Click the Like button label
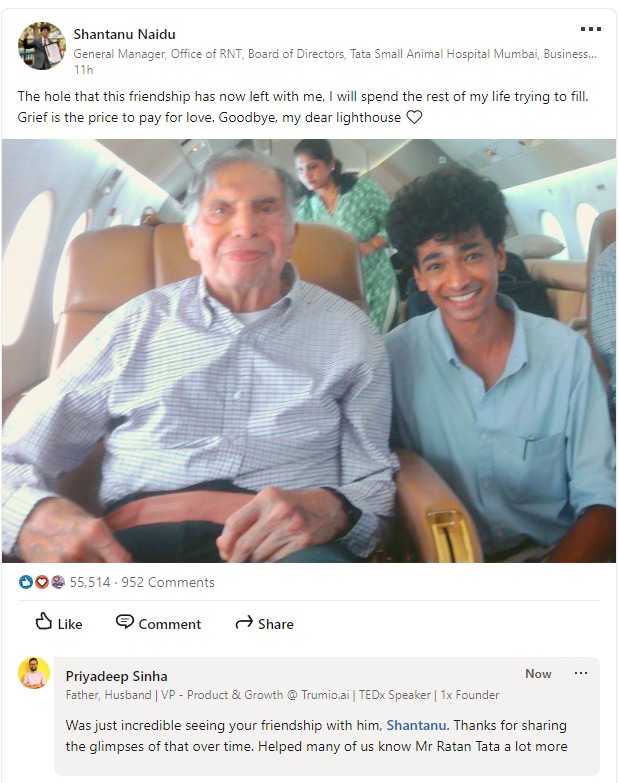This screenshot has width=619, height=783. tap(70, 624)
